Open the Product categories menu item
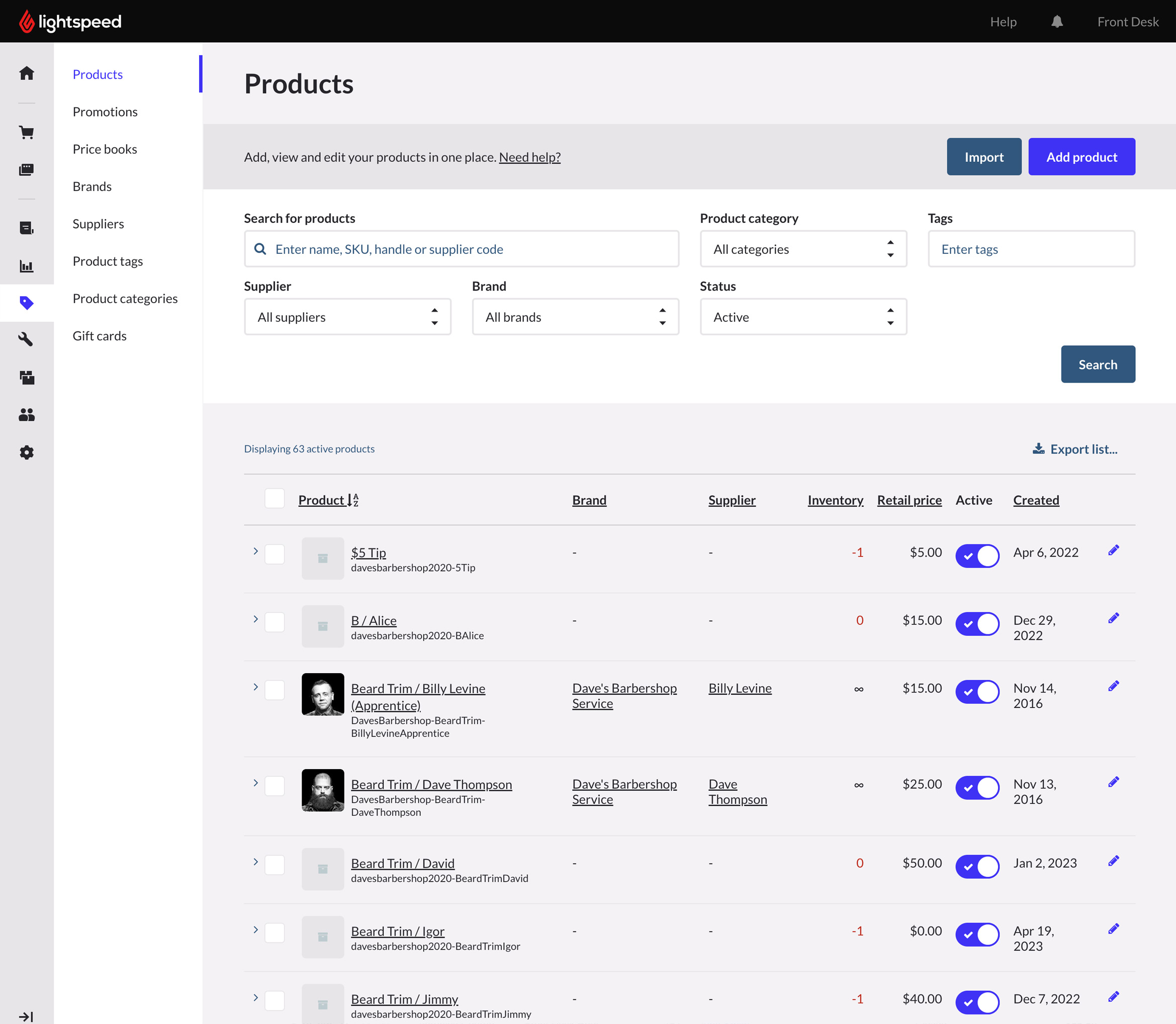The height and width of the screenshot is (1024, 1176). tap(125, 299)
